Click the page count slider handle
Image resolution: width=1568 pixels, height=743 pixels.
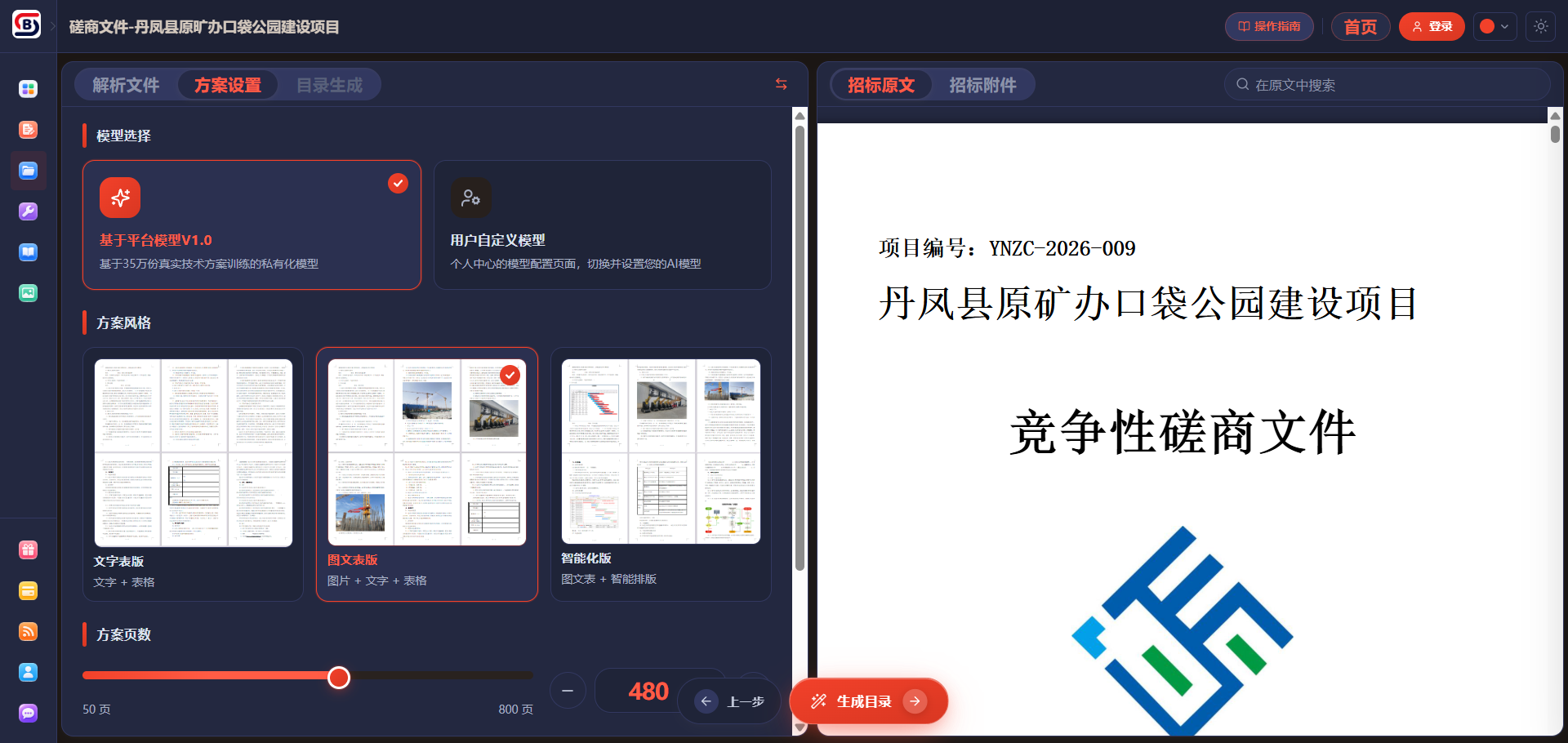tap(339, 677)
